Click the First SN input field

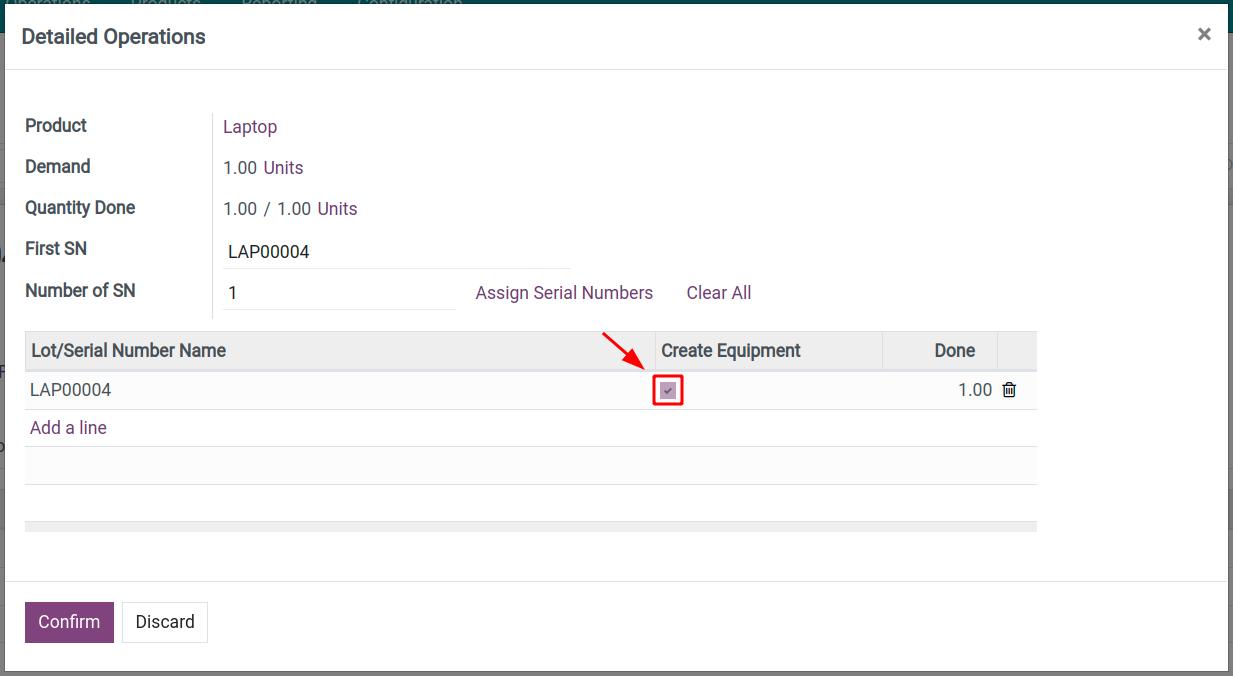click(x=350, y=251)
